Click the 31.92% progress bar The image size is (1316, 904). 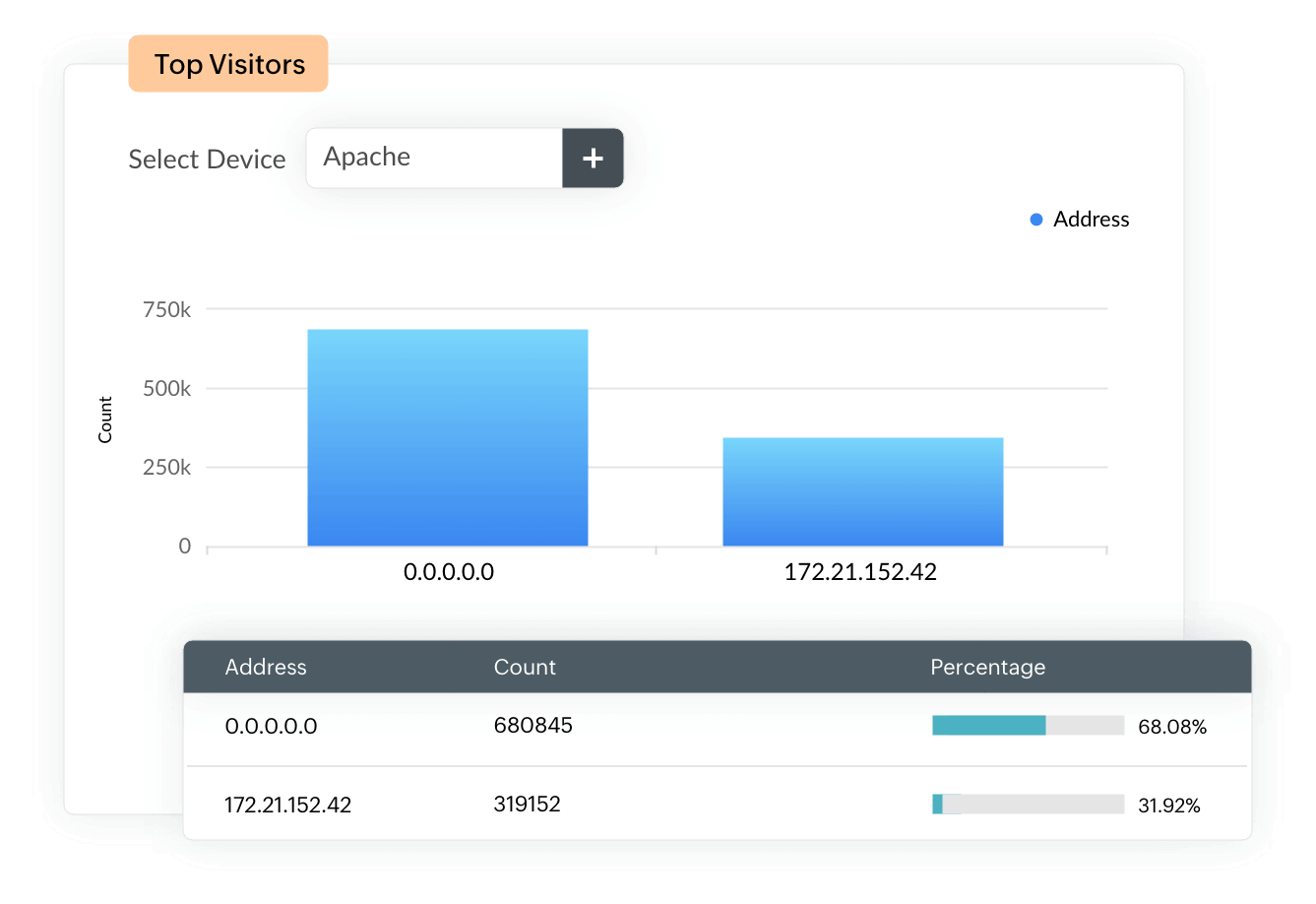click(x=1028, y=805)
